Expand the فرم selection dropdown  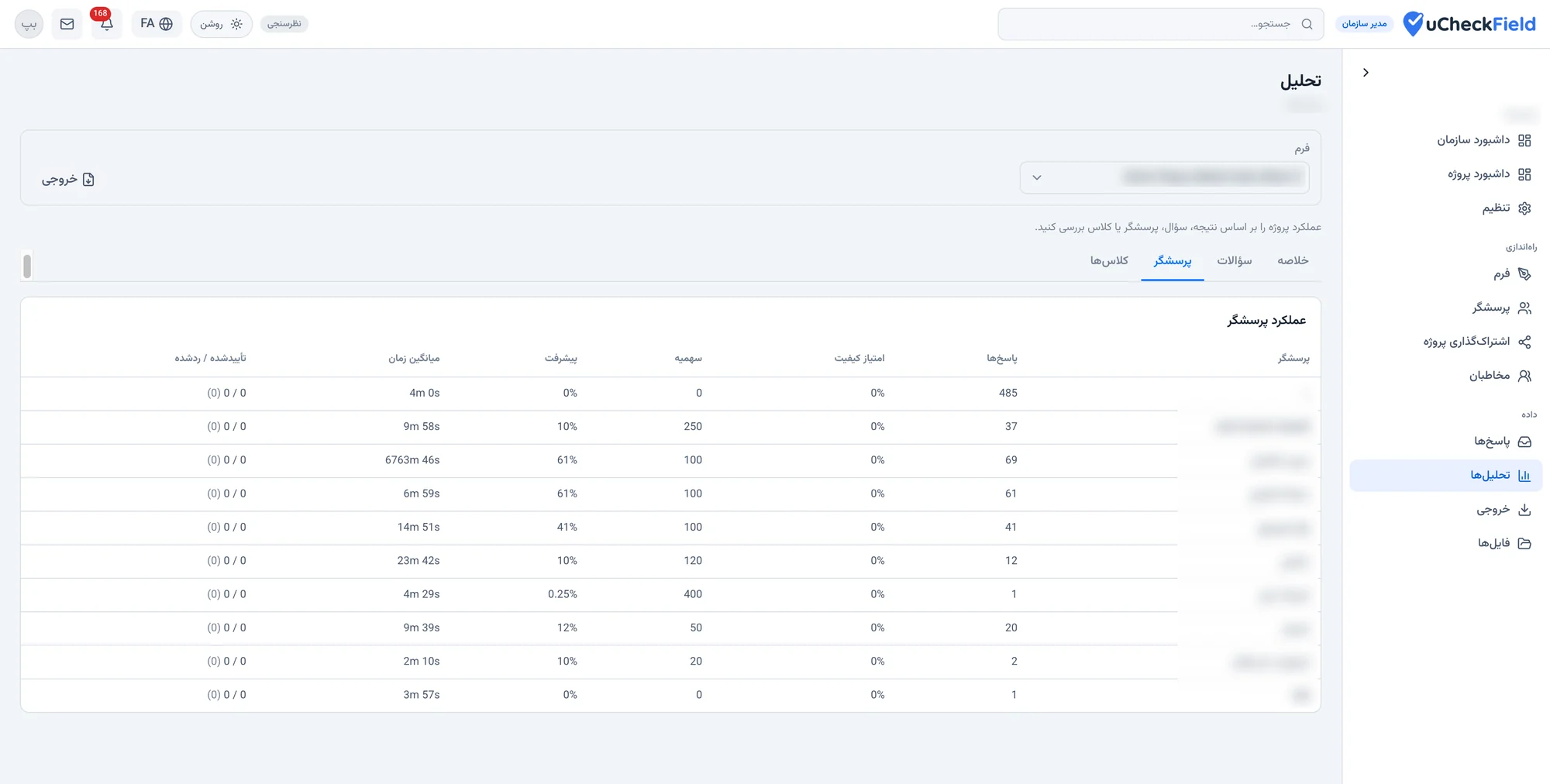click(1165, 177)
